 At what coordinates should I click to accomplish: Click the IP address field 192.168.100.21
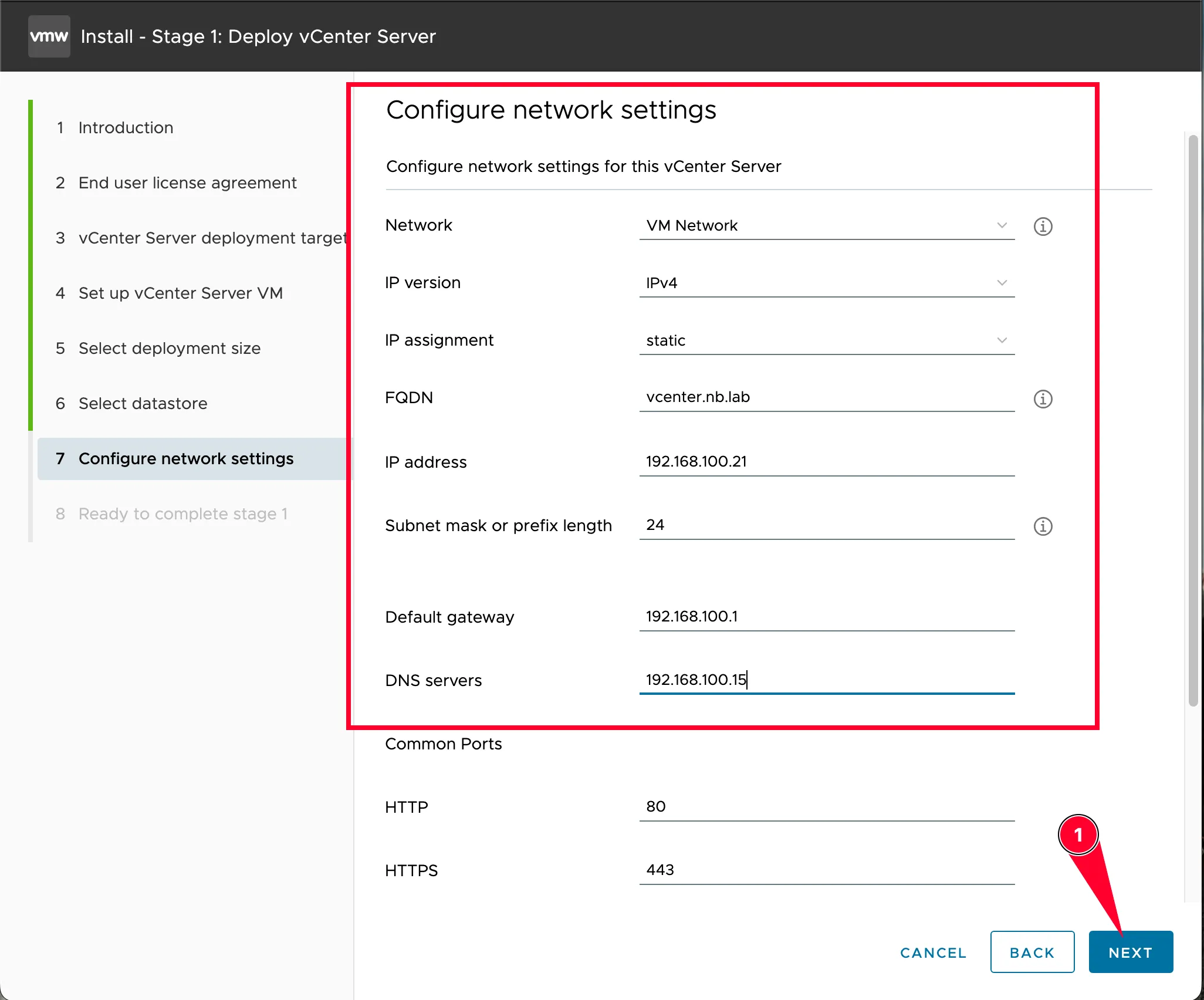click(x=827, y=462)
